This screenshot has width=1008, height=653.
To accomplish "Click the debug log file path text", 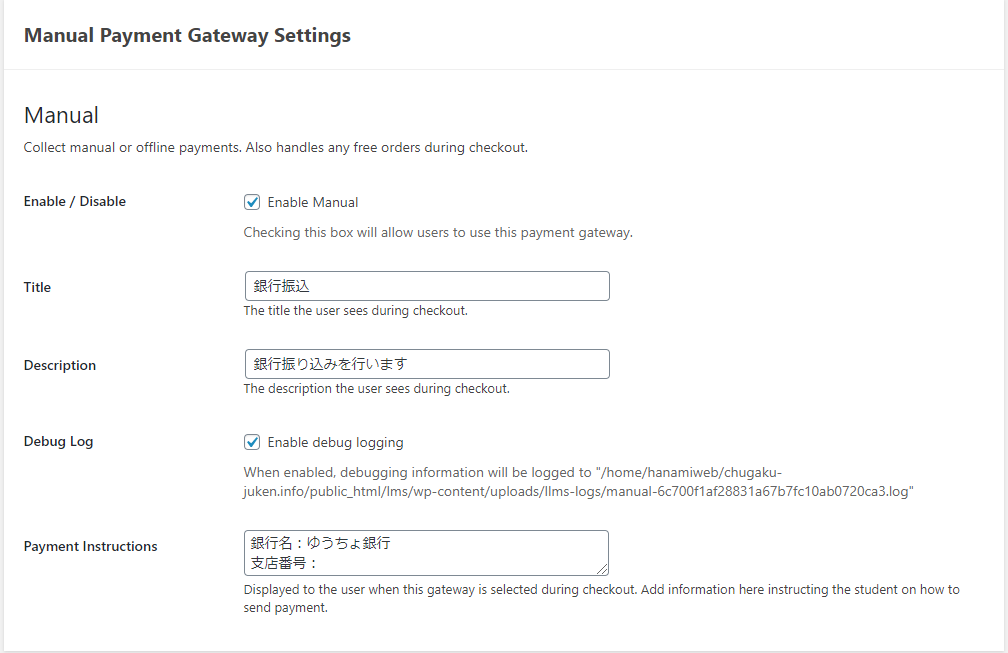I will (578, 482).
